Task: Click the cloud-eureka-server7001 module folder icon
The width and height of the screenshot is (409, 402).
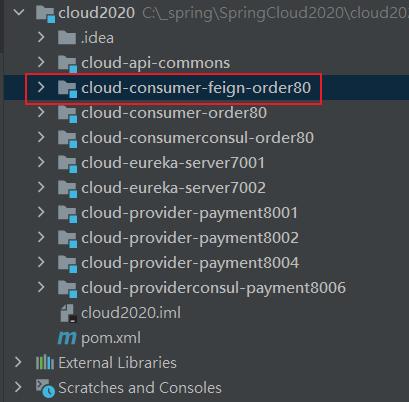Action: [x=67, y=163]
